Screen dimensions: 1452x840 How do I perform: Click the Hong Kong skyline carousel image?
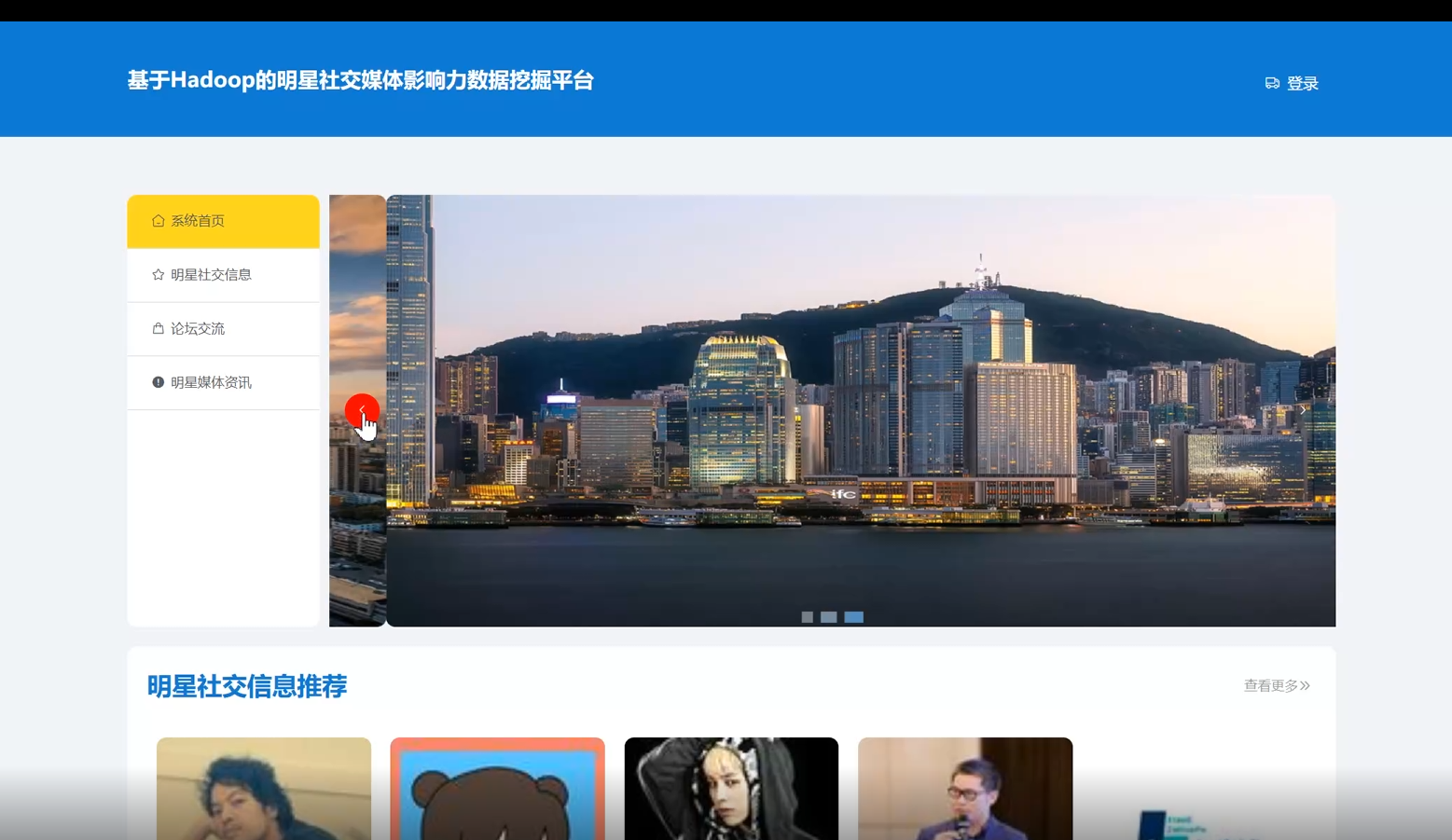[x=861, y=410]
